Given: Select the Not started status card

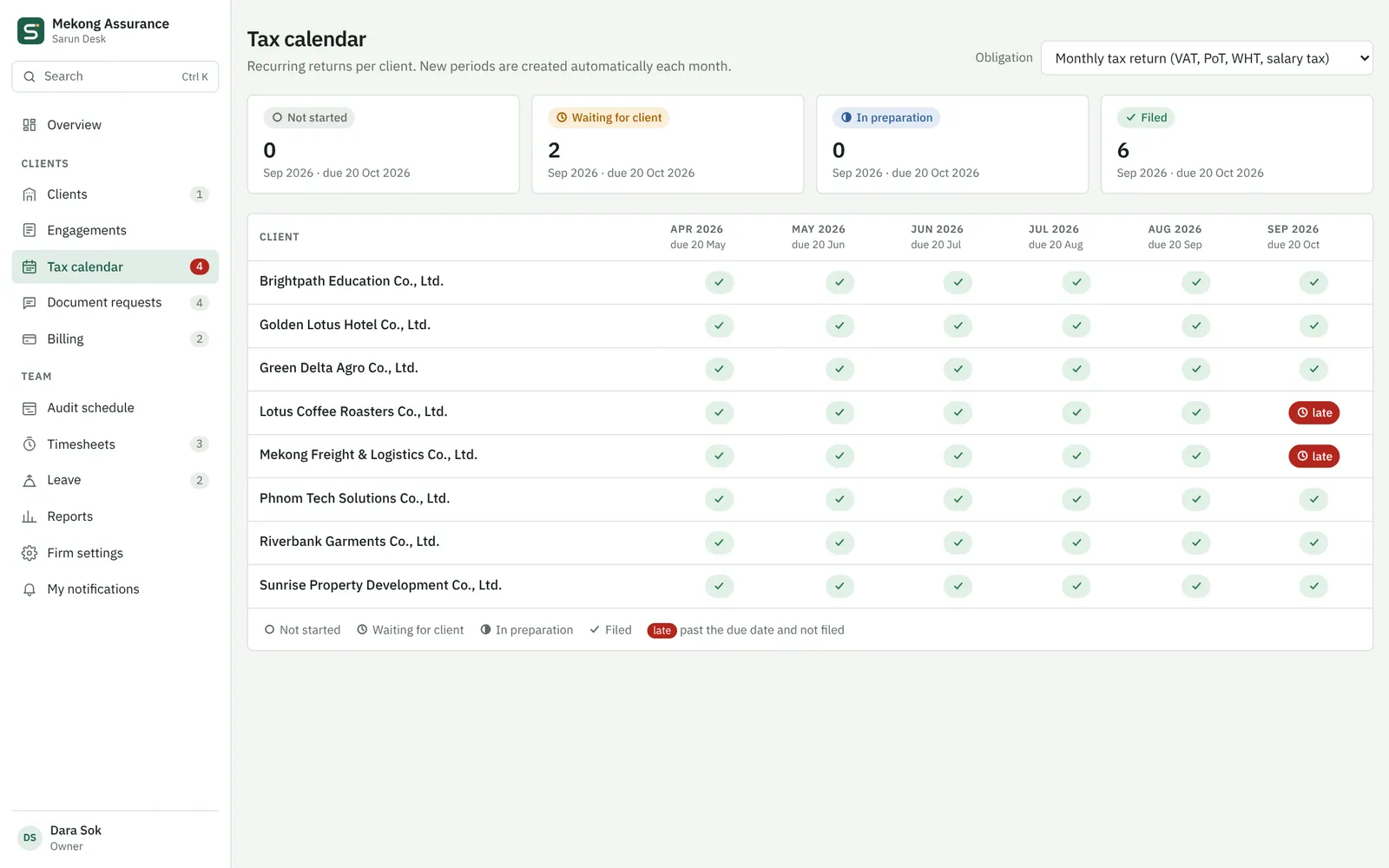Looking at the screenshot, I should tap(383, 144).
